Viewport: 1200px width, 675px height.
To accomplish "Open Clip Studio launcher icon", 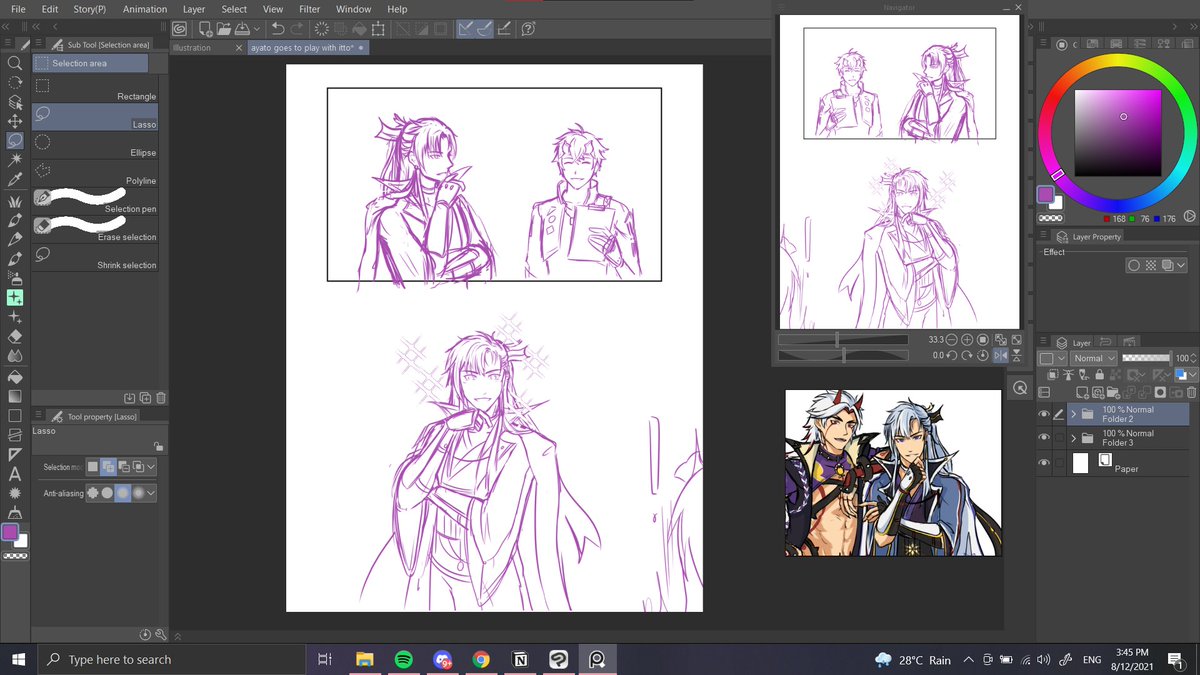I will [179, 29].
